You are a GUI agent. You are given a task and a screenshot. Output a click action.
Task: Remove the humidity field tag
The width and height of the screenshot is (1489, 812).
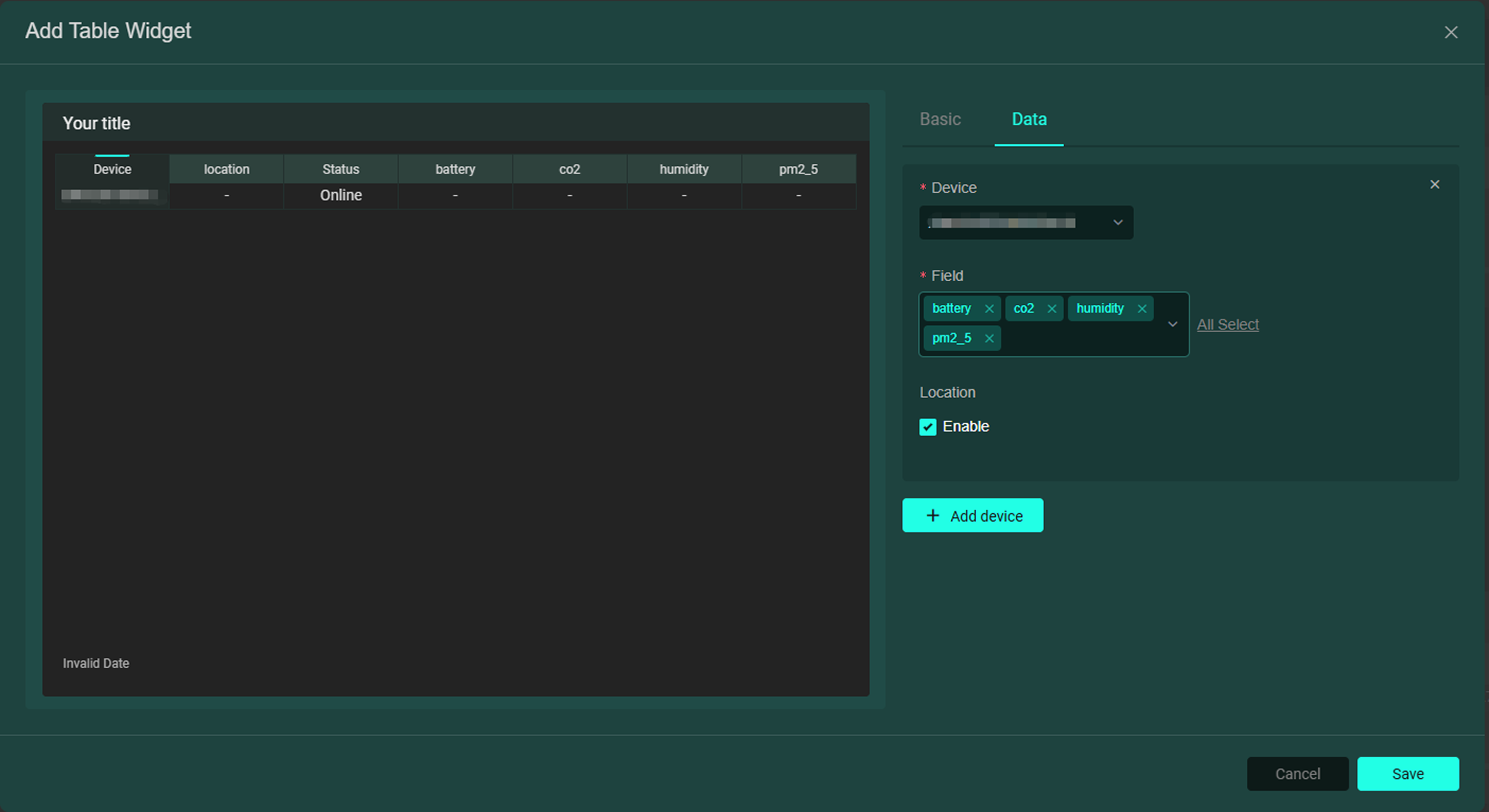(x=1142, y=309)
